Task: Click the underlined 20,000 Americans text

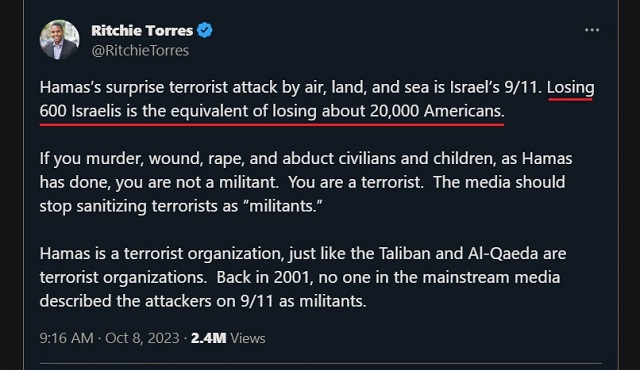Action: 437,111
